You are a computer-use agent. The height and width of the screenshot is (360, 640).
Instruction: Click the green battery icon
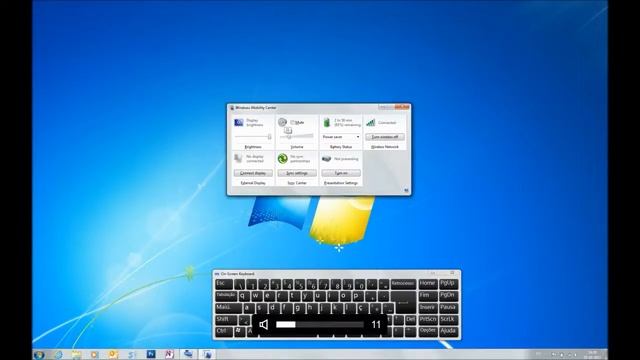coord(327,122)
